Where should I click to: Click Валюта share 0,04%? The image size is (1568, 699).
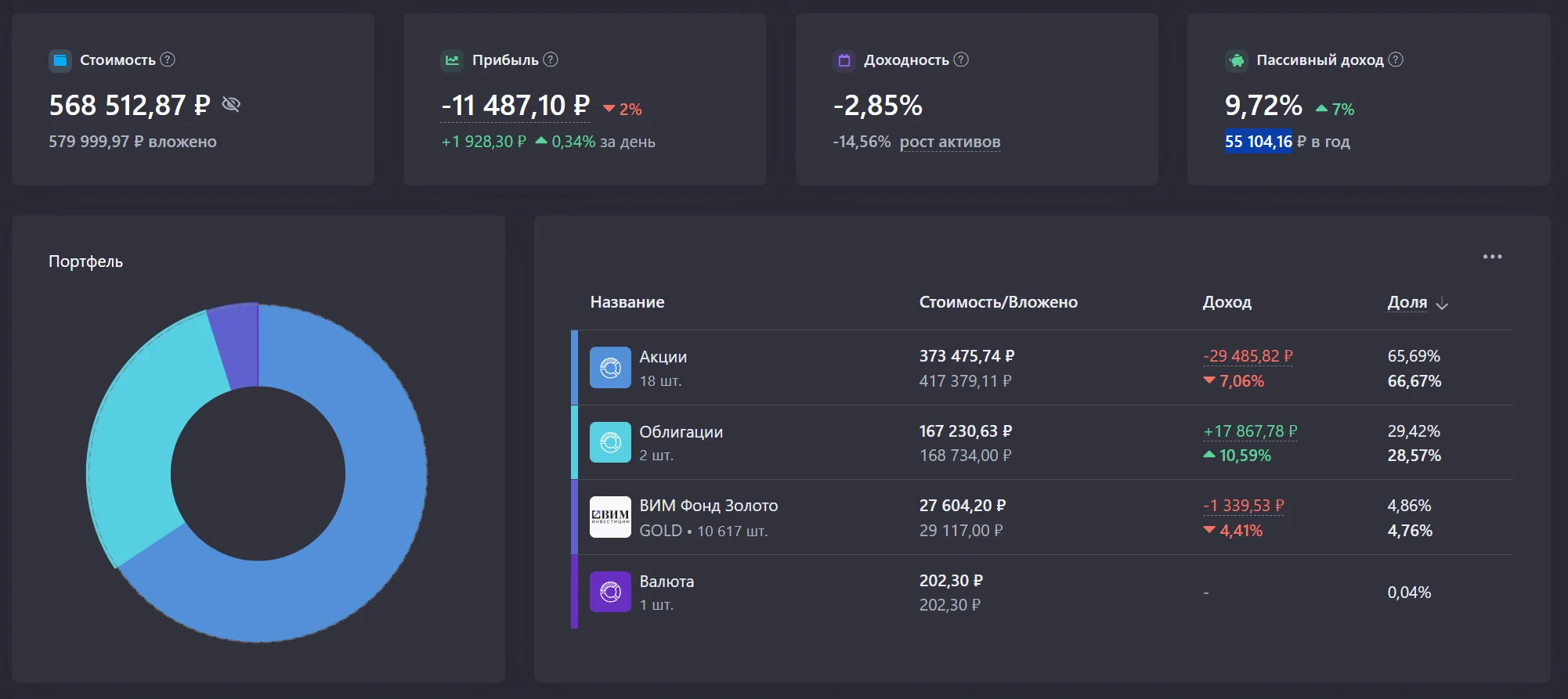pos(1409,593)
